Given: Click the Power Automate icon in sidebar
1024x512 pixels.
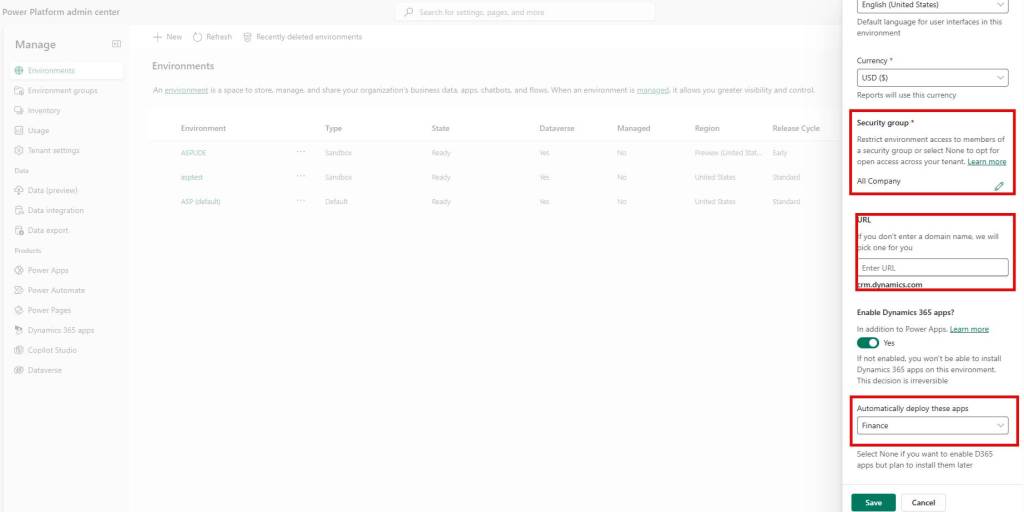Looking at the screenshot, I should (19, 290).
